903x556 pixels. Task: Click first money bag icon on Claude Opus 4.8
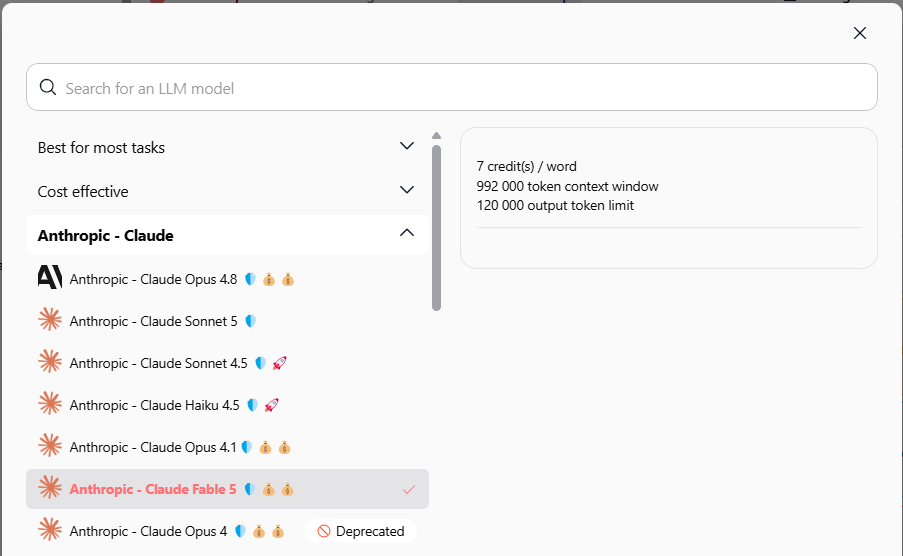(269, 280)
